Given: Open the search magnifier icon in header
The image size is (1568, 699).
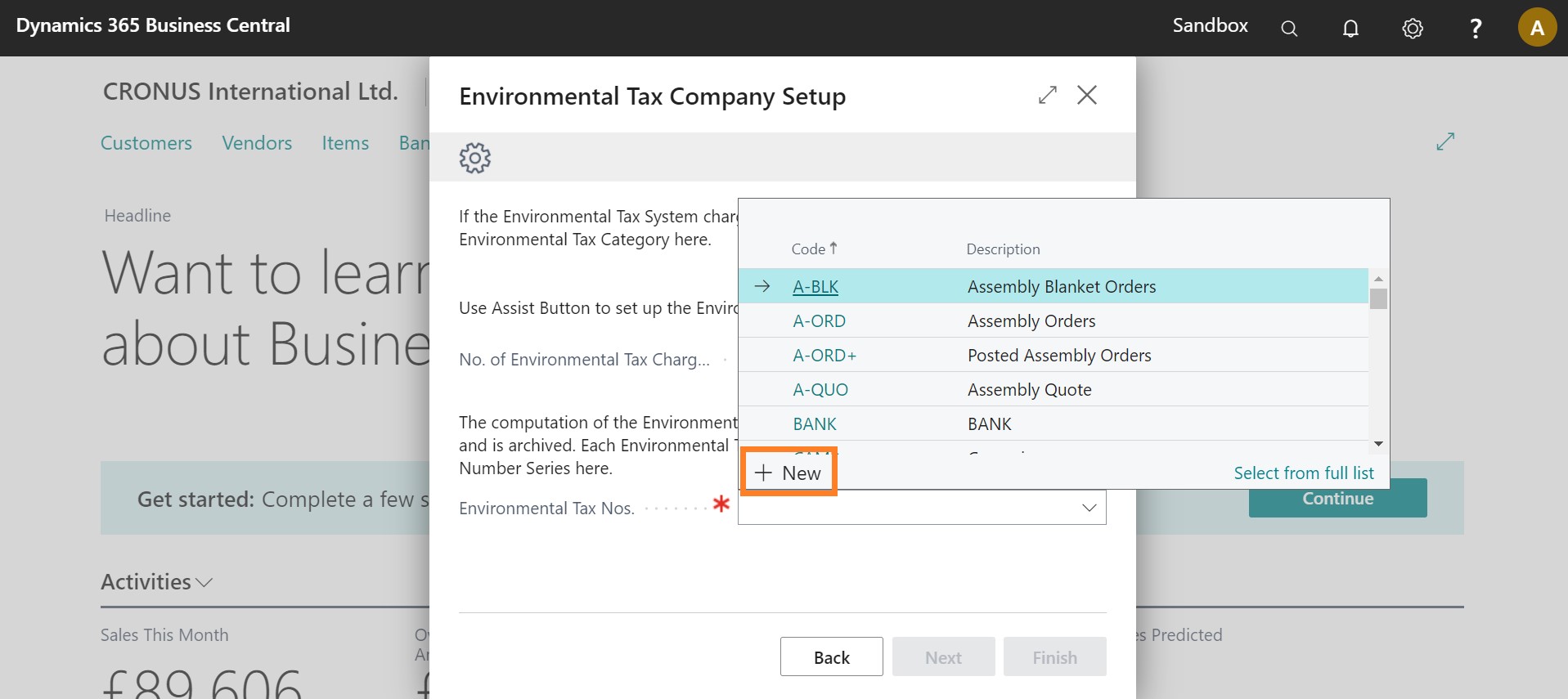Looking at the screenshot, I should pos(1289,29).
